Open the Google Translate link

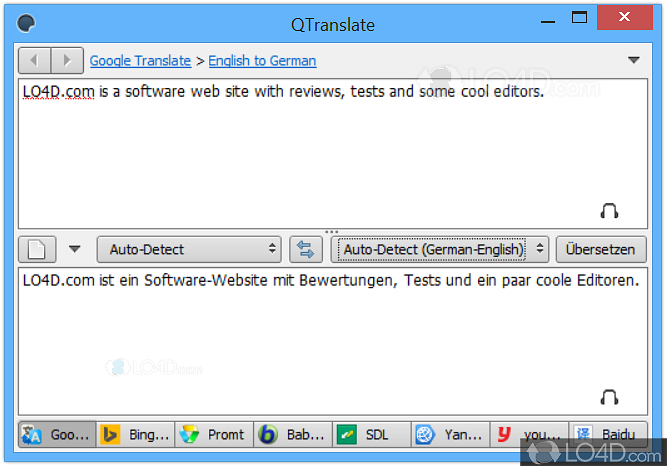tap(140, 61)
